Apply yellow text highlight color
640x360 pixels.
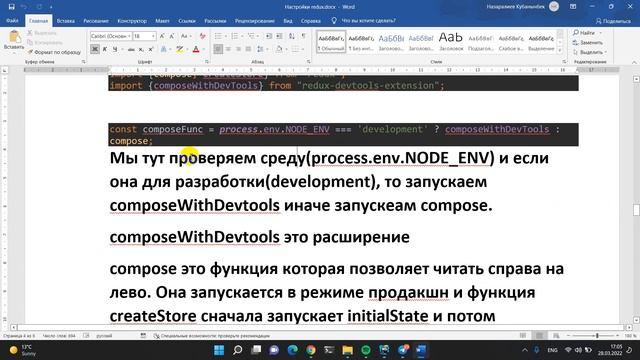179,49
